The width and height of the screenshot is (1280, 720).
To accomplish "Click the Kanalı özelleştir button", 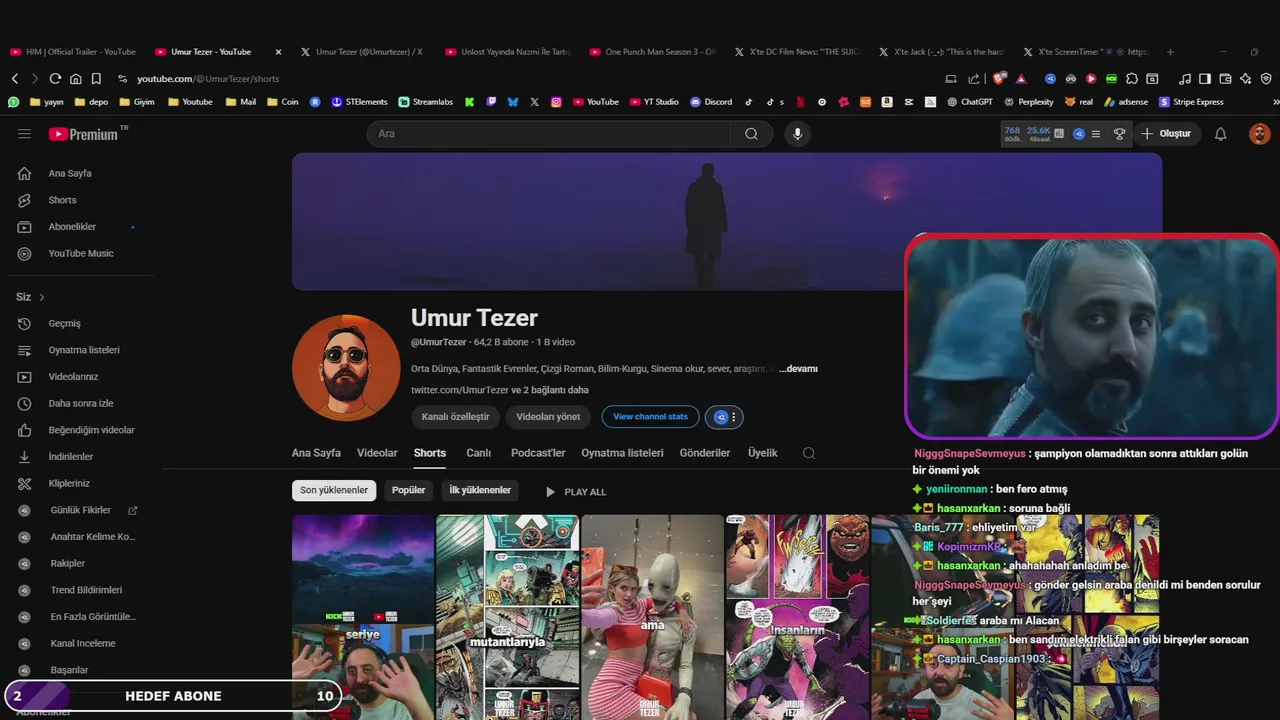I will [x=455, y=417].
